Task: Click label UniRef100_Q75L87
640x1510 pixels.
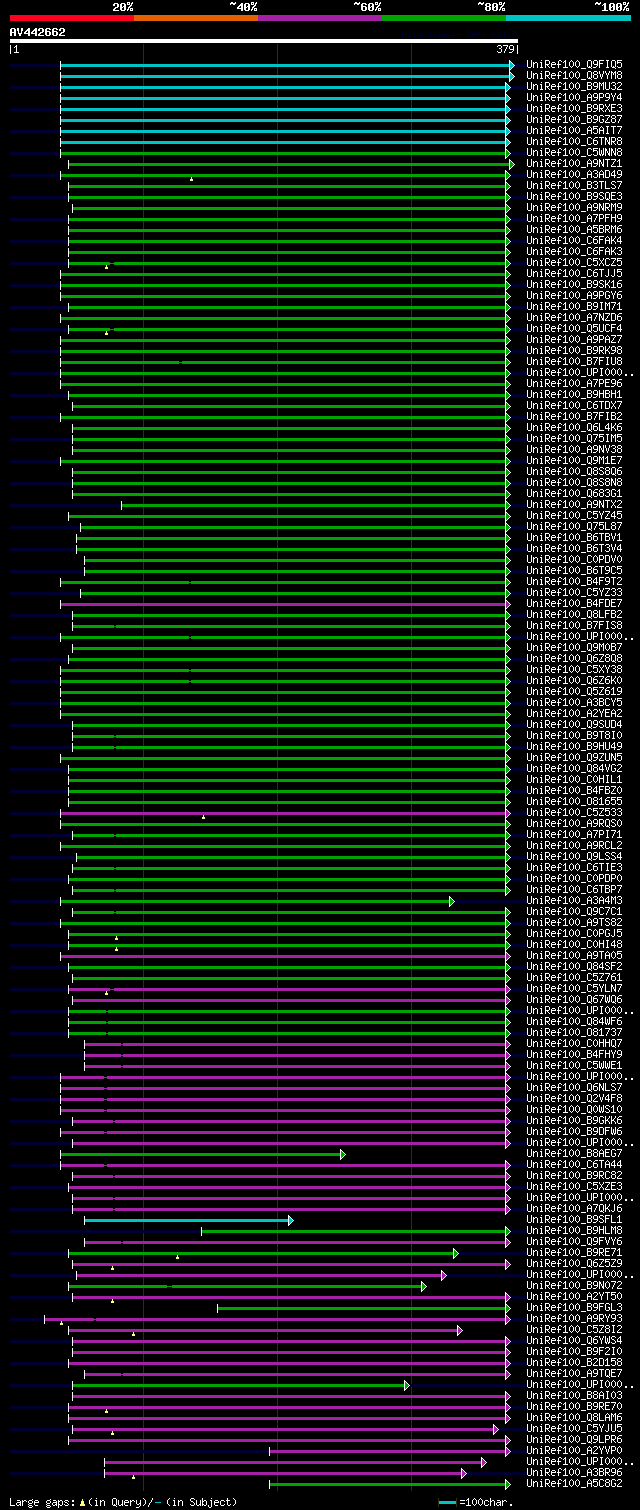Action: click(x=574, y=526)
